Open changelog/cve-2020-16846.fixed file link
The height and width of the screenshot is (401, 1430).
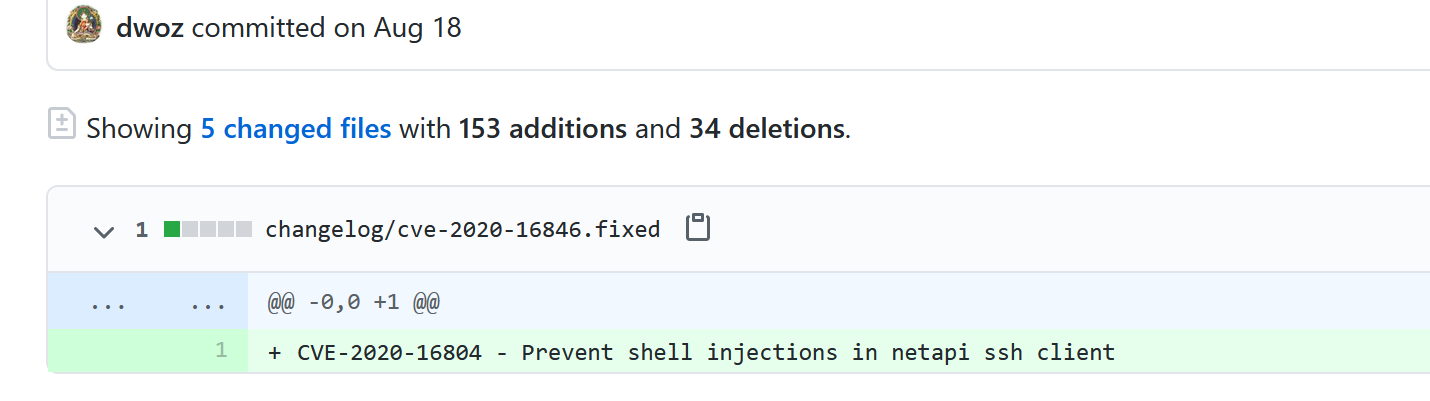click(463, 230)
